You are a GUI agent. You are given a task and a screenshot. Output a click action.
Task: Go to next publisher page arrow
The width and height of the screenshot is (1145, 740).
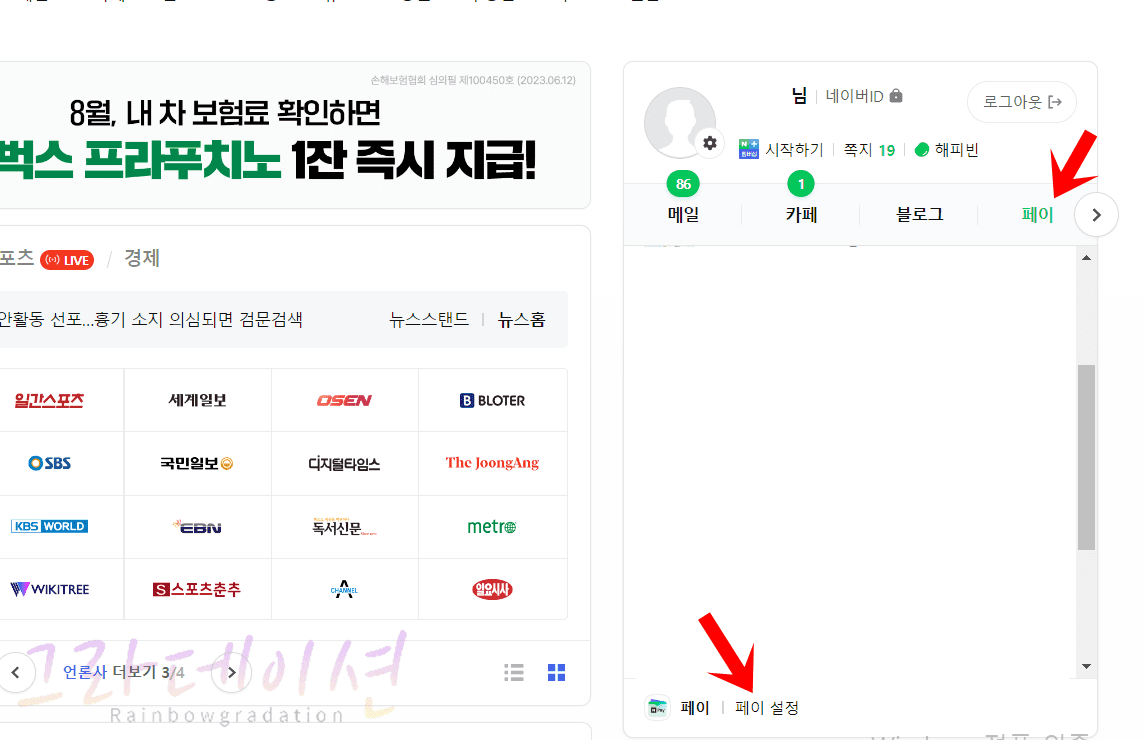click(x=231, y=672)
